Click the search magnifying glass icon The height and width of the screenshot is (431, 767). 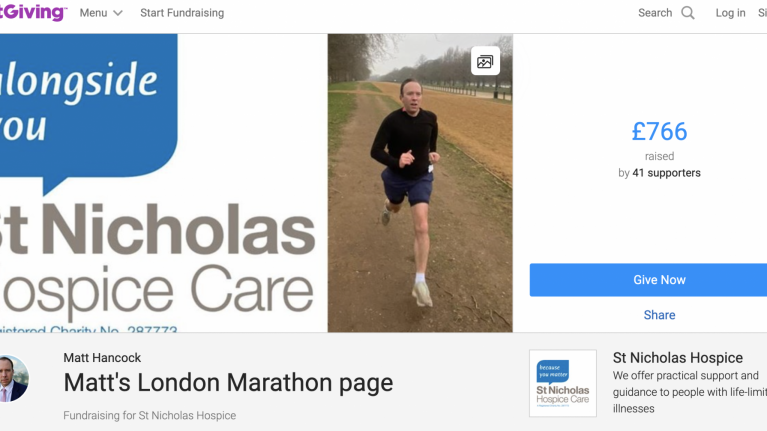pos(688,13)
